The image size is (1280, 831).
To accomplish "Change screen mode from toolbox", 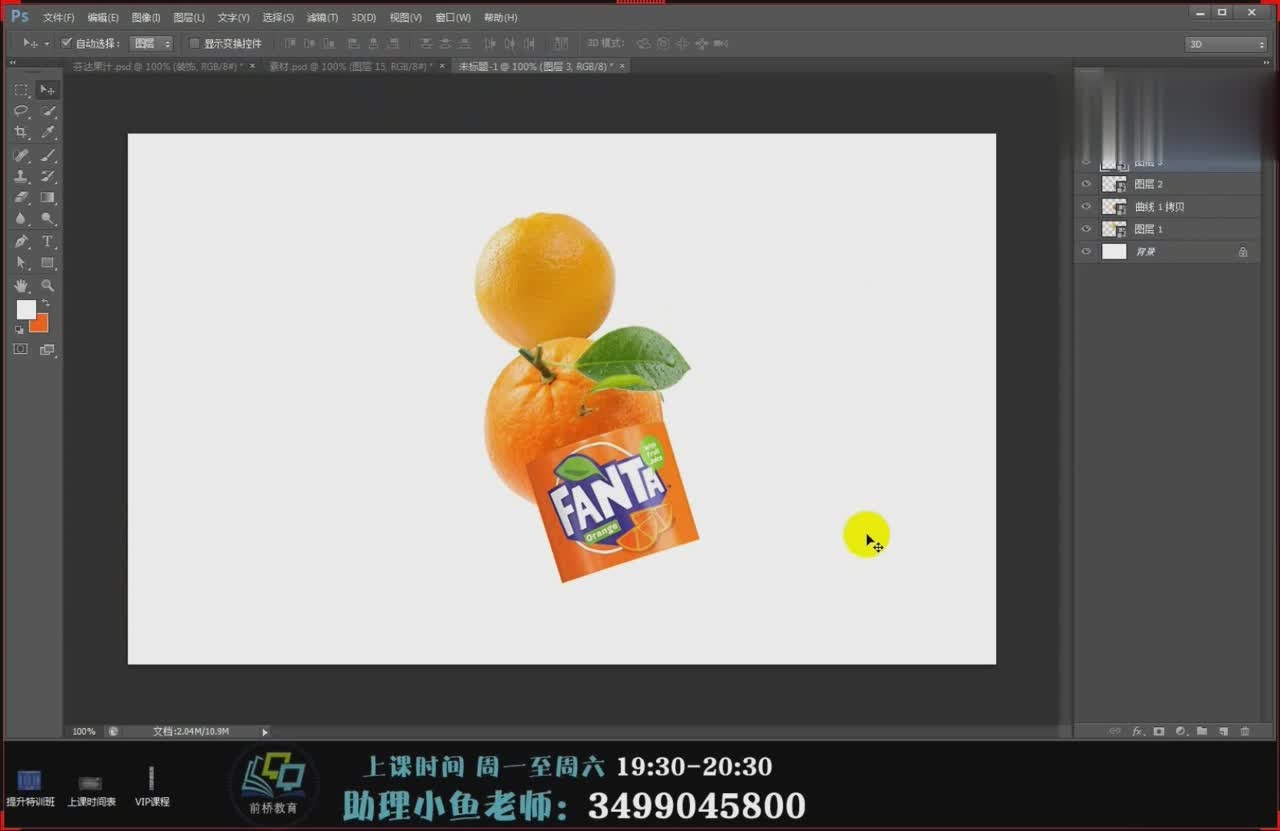I will click(47, 349).
